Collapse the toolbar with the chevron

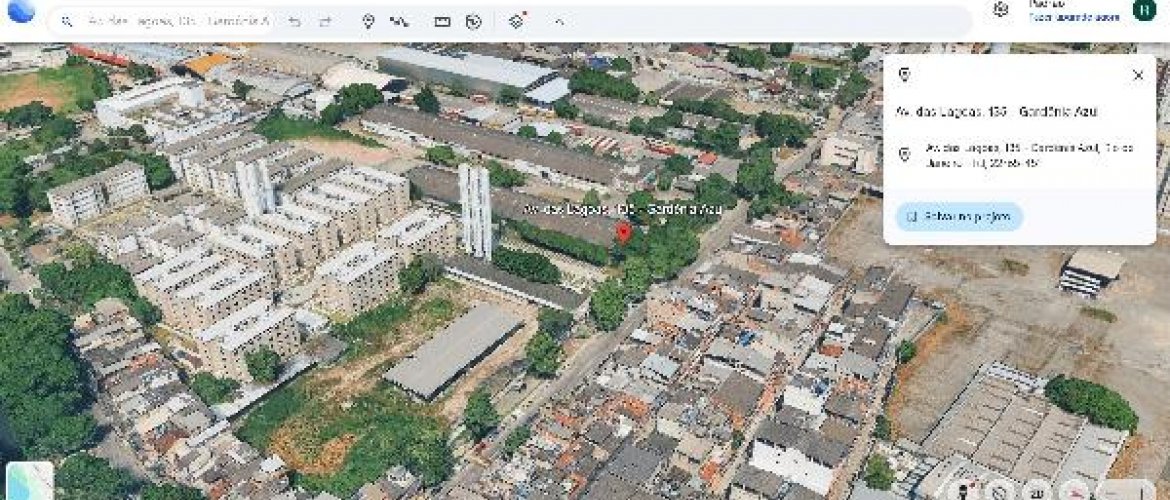tap(559, 21)
